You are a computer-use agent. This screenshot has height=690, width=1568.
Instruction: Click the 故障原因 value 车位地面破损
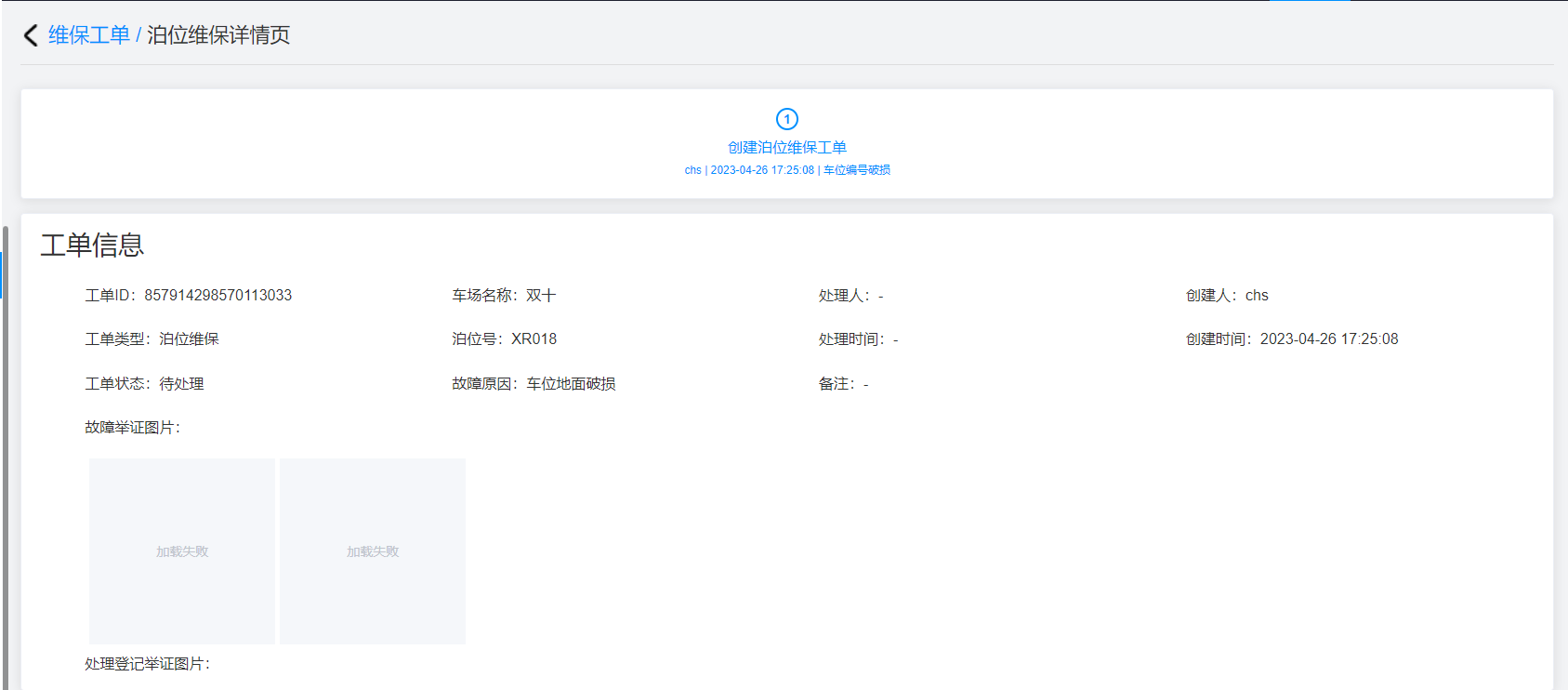[571, 384]
